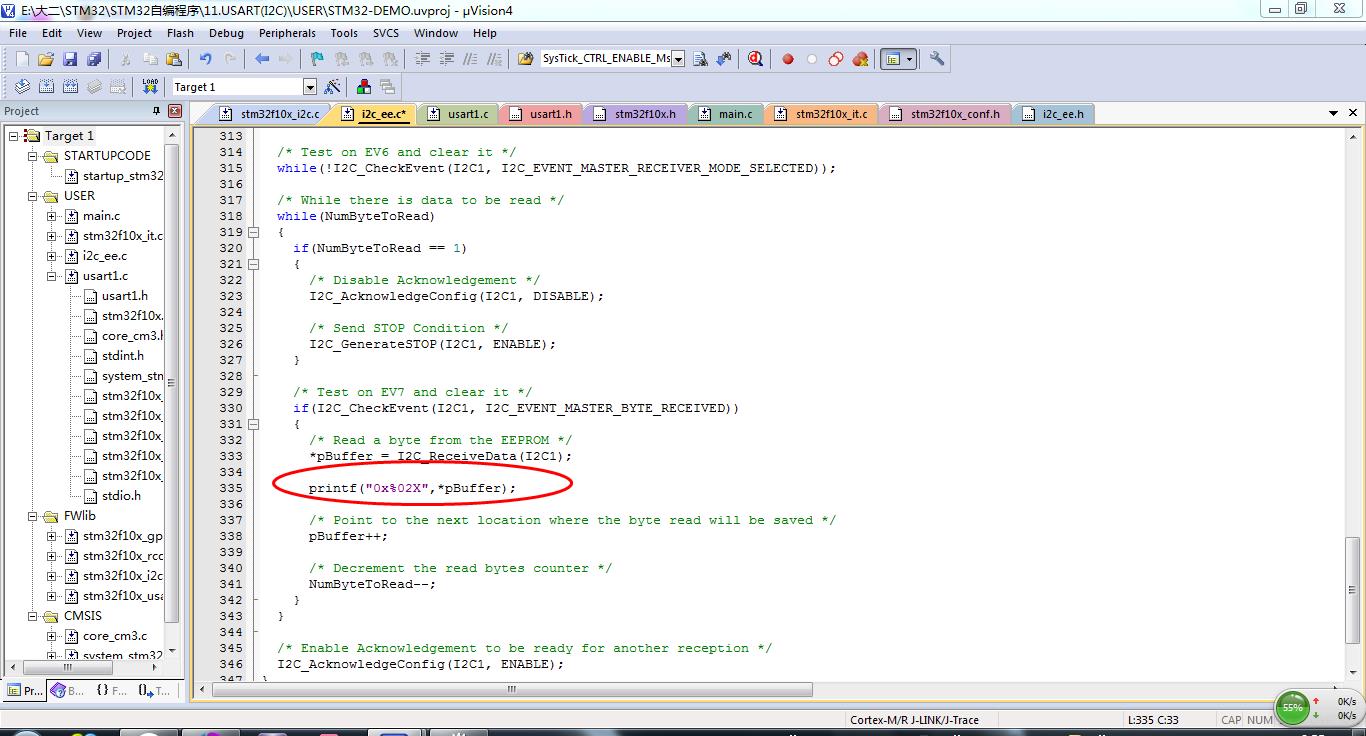Toggle the bookmark flag icon
The height and width of the screenshot is (736, 1366).
click(317, 59)
